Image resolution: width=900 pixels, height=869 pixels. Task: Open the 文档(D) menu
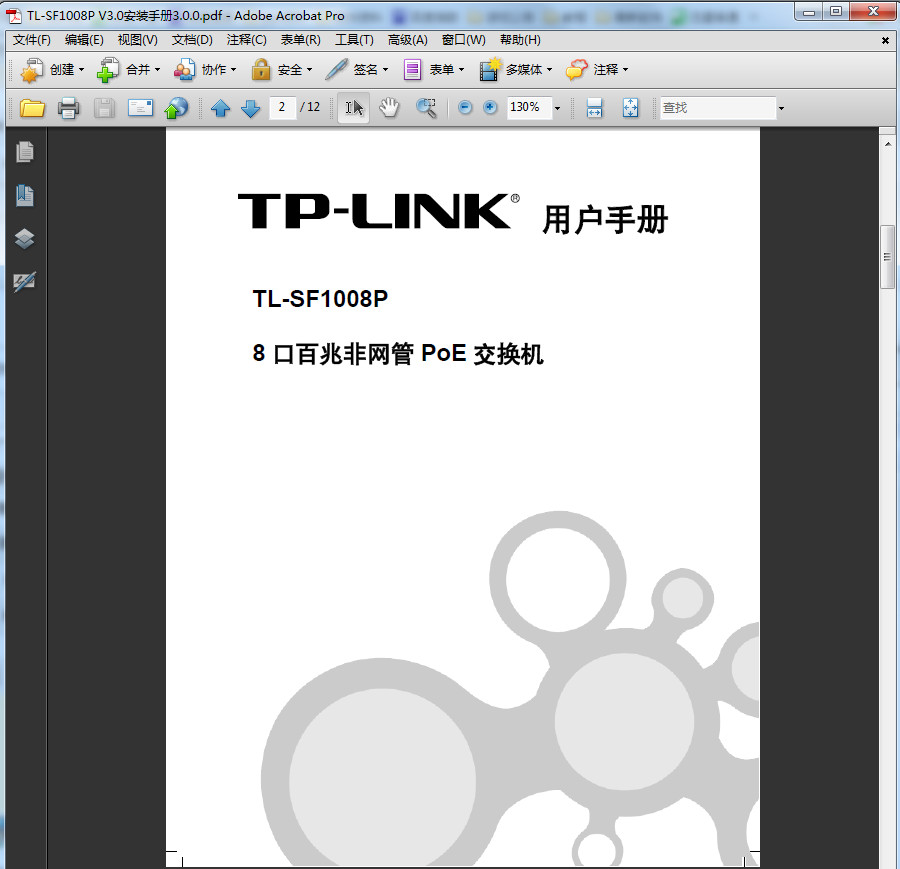click(192, 40)
